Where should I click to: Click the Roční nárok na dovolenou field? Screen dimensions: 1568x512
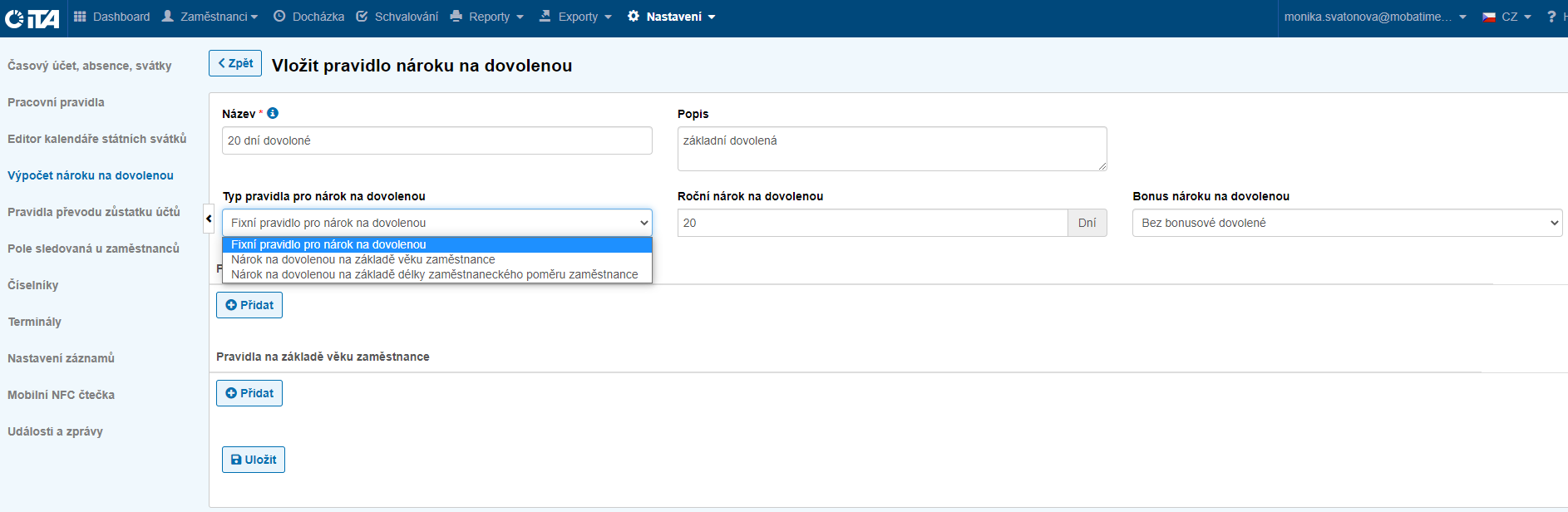point(872,223)
